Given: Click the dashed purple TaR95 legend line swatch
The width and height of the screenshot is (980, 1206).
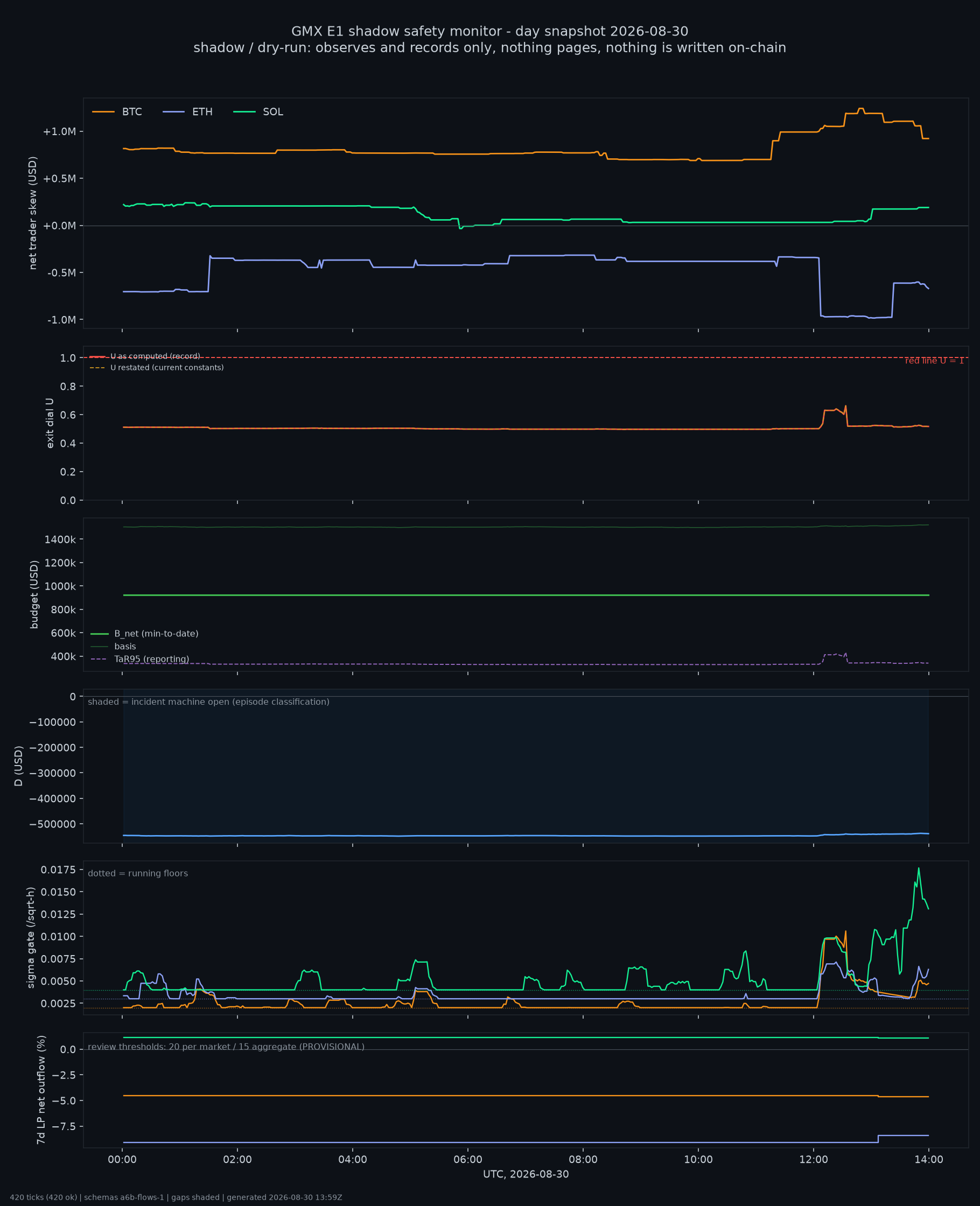Looking at the screenshot, I should click(x=100, y=659).
